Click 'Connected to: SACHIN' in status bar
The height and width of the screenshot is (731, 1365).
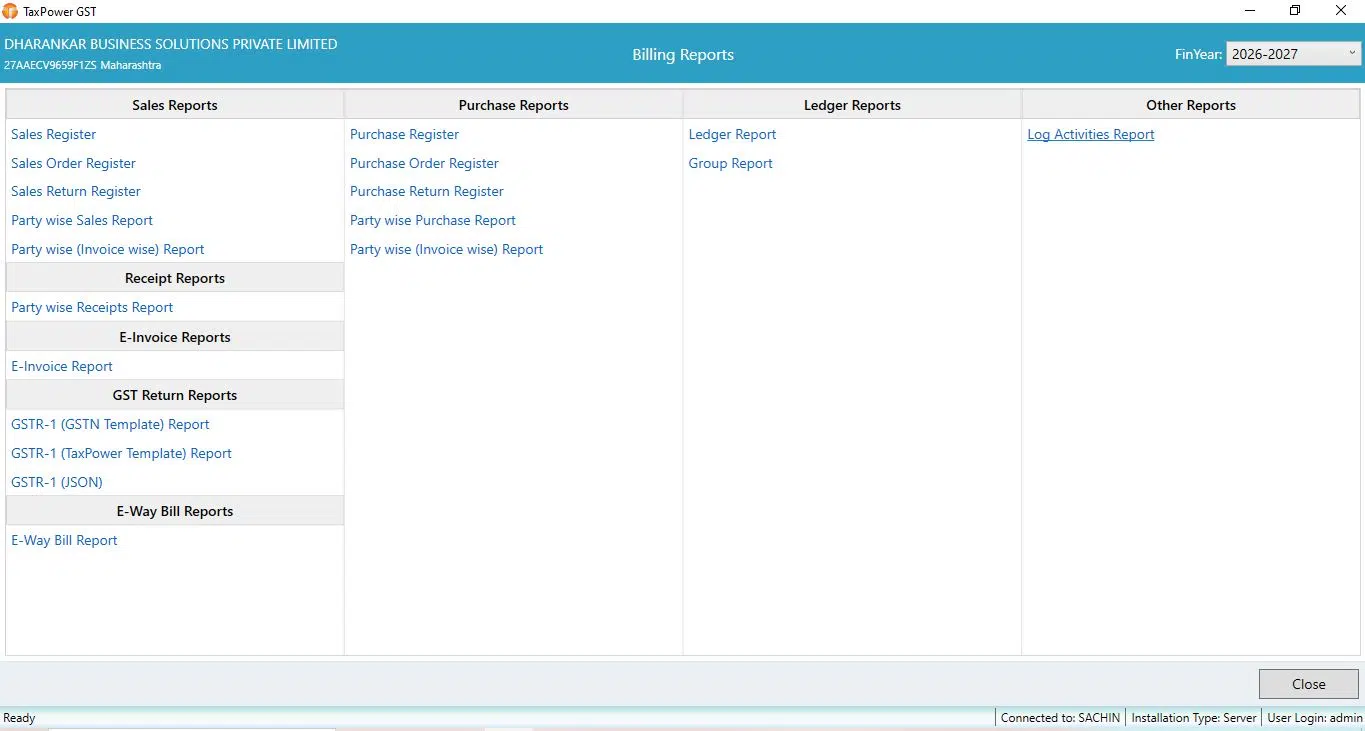1060,718
